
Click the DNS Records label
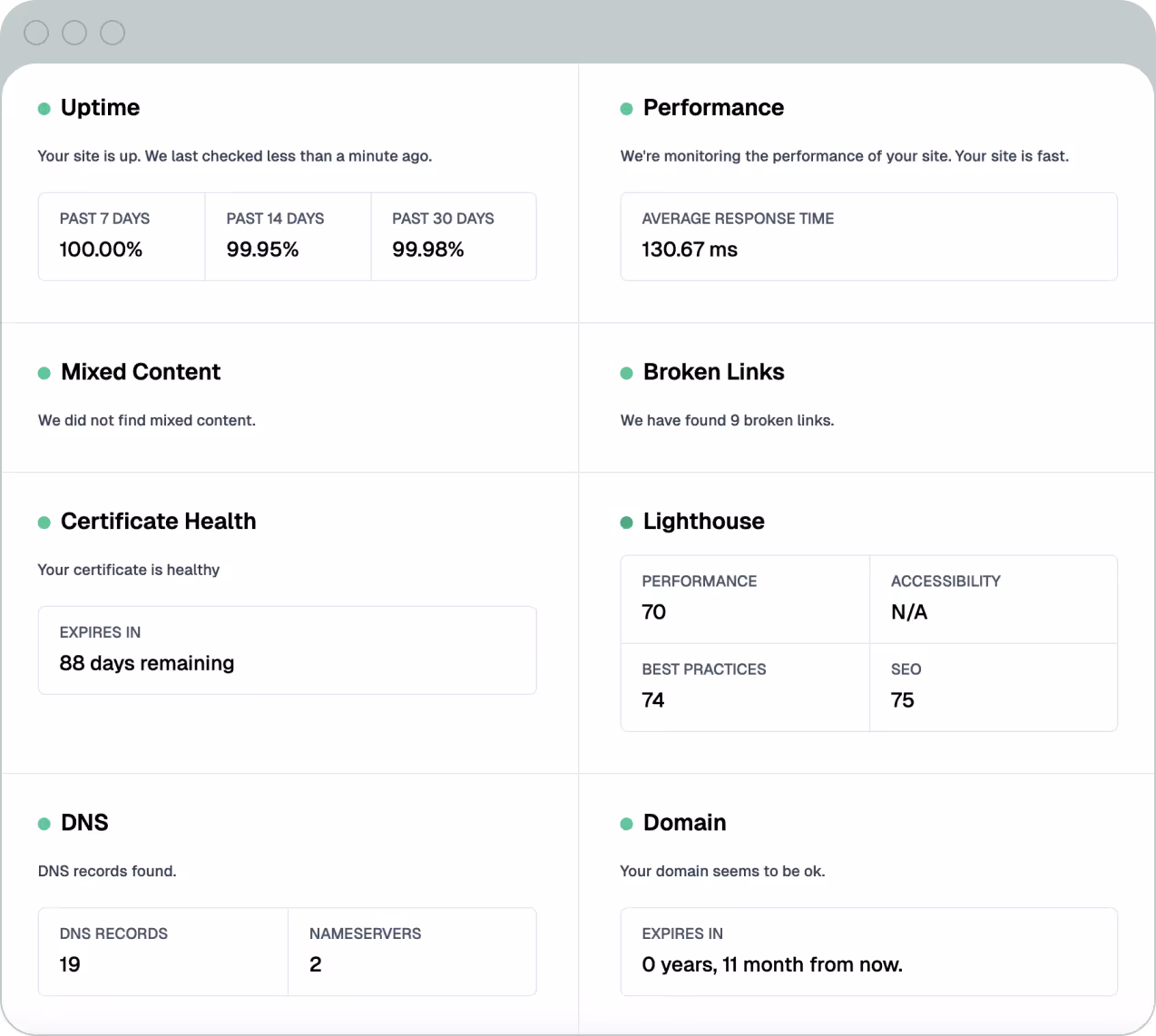coord(113,933)
